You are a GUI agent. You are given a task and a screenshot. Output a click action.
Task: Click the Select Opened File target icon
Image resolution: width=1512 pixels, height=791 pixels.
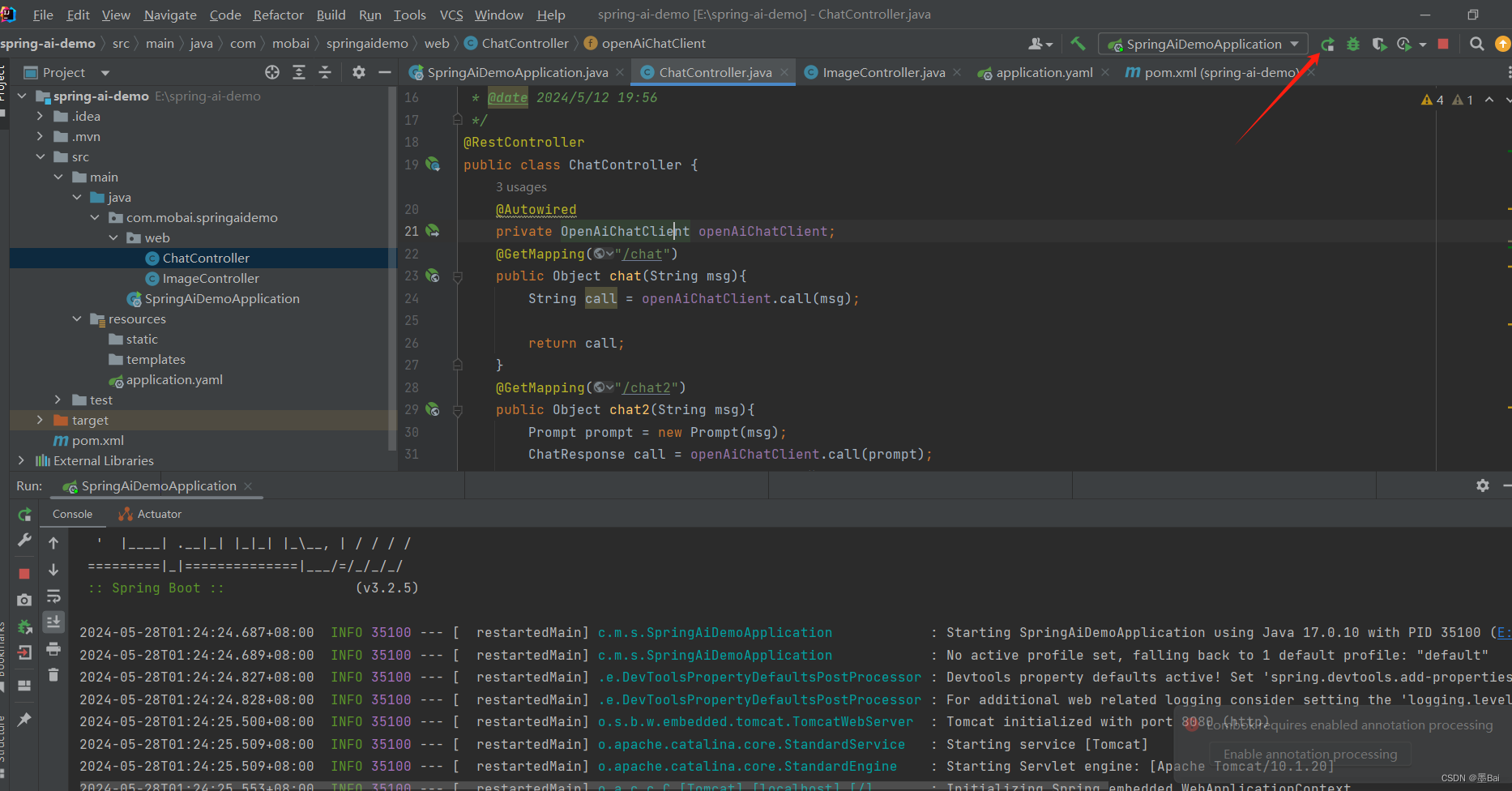[x=272, y=72]
